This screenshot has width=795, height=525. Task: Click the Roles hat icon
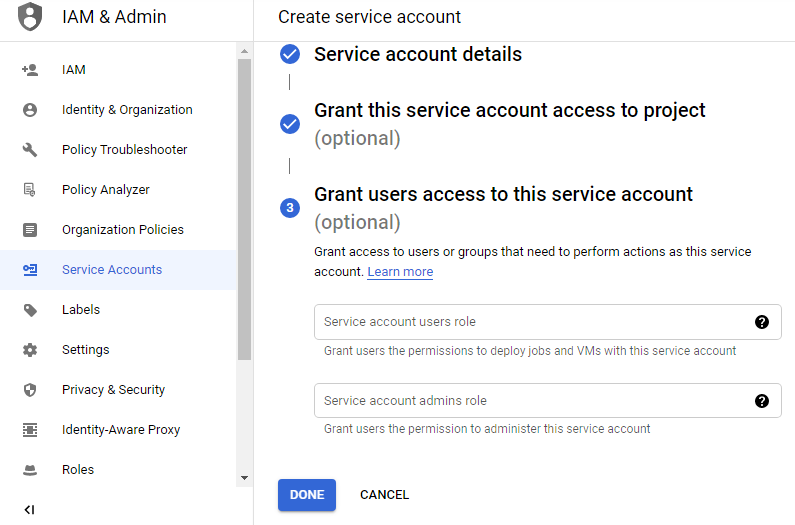pos(30,470)
